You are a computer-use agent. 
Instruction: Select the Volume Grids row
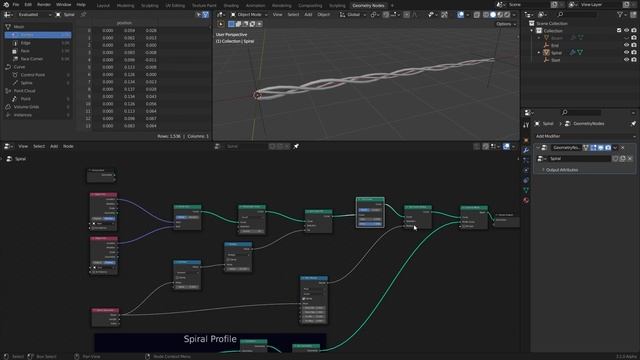[x=38, y=107]
